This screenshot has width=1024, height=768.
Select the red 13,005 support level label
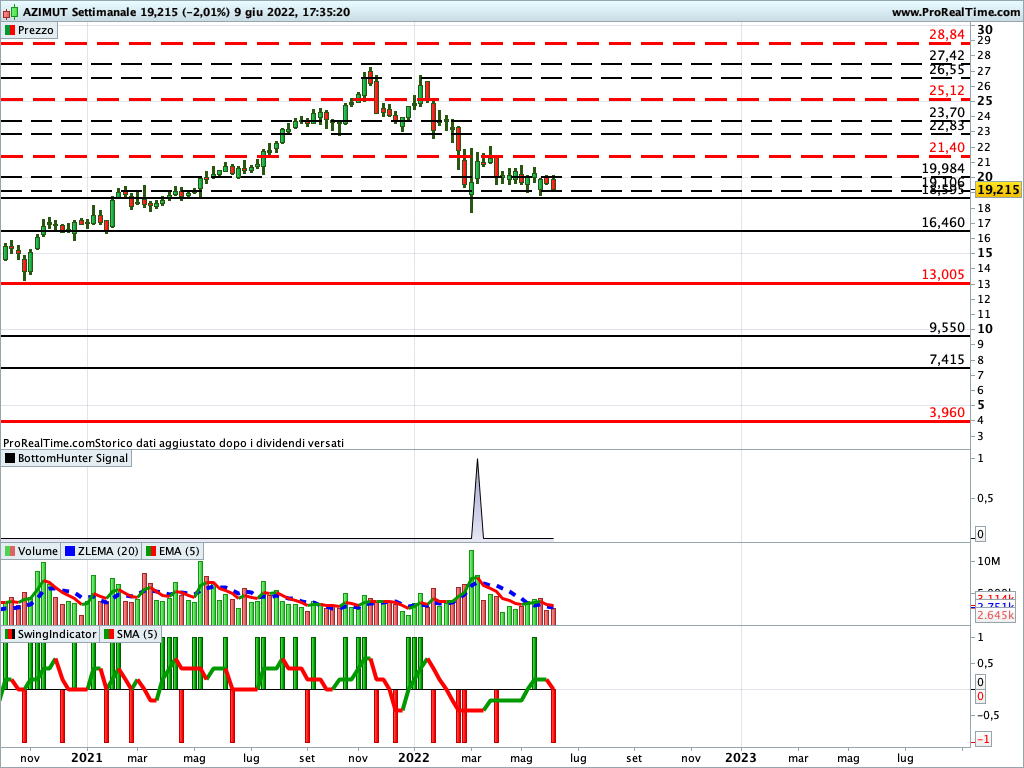click(943, 274)
